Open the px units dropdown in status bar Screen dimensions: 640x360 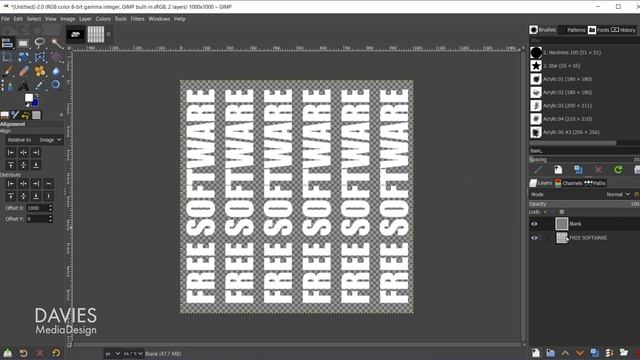(x=113, y=354)
